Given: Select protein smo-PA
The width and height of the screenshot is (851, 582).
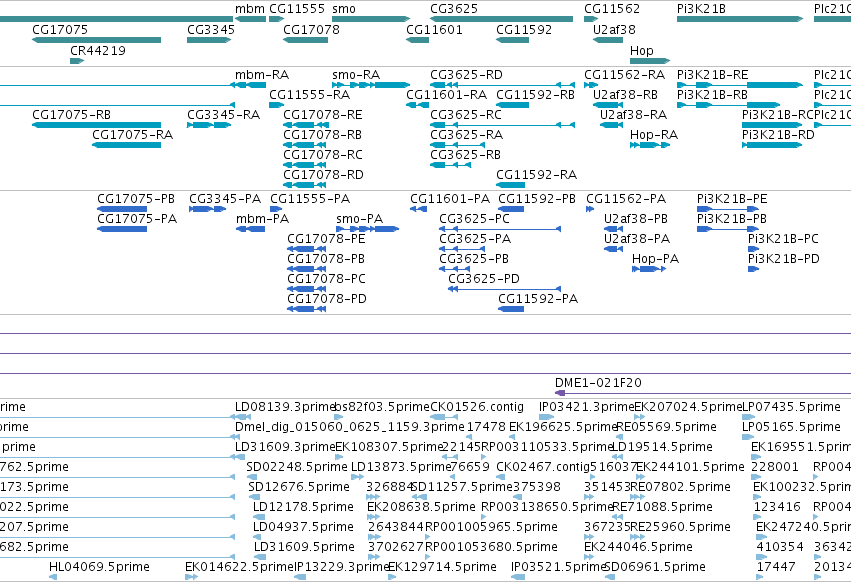Looking at the screenshot, I should coord(367,229).
